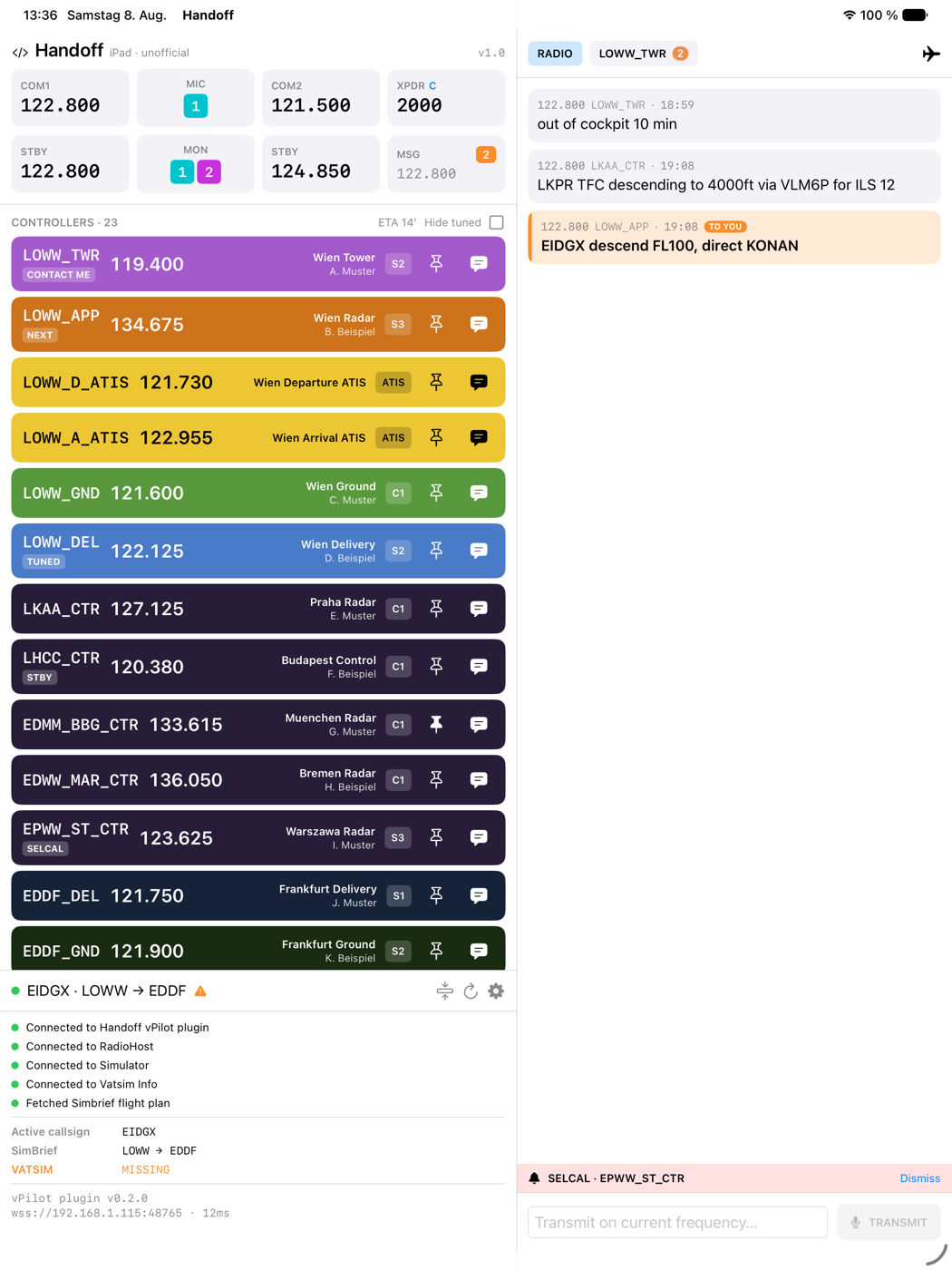Open chat with LOWW_APP

pyautogui.click(x=479, y=325)
